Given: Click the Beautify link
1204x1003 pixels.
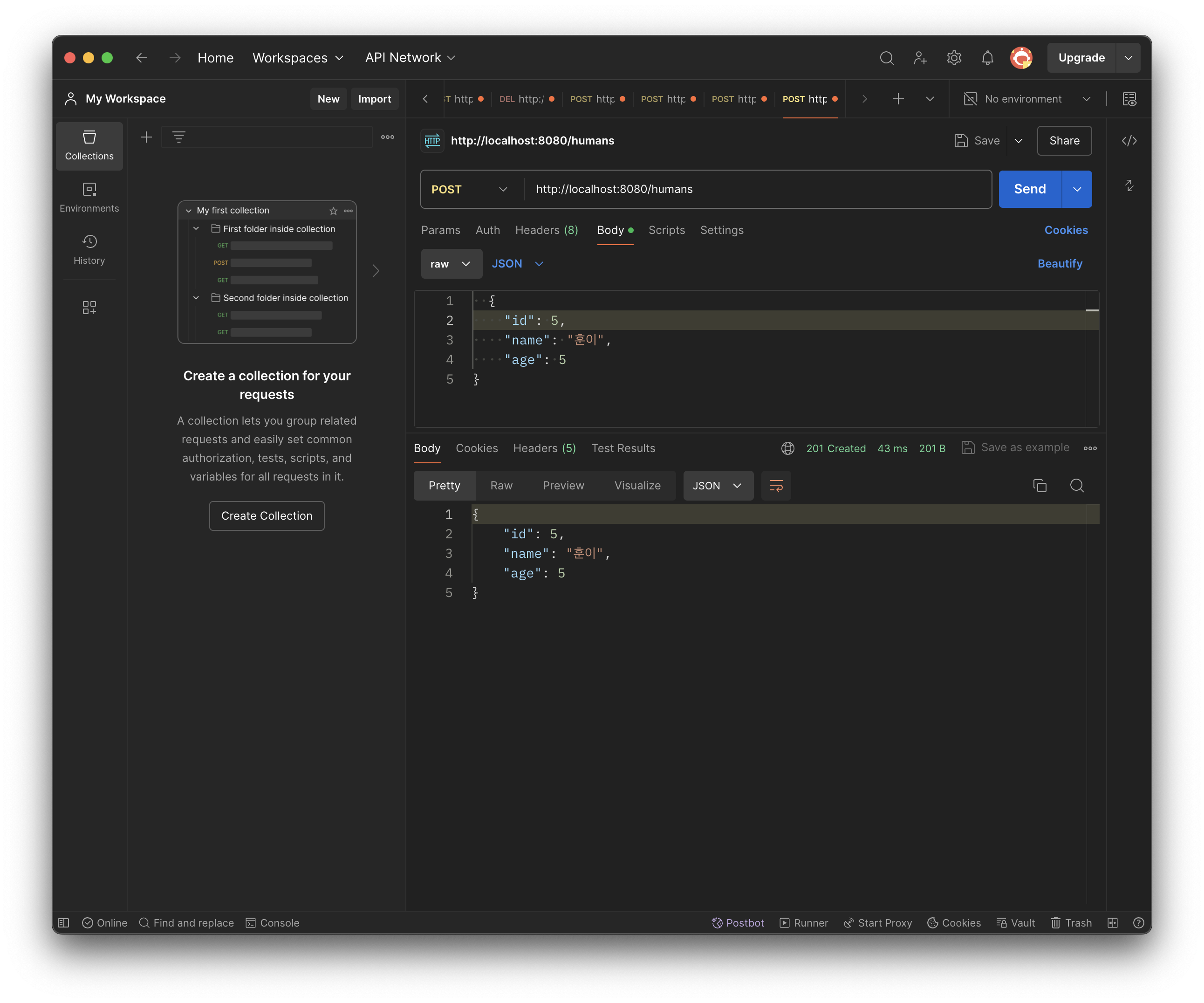Looking at the screenshot, I should (x=1060, y=264).
